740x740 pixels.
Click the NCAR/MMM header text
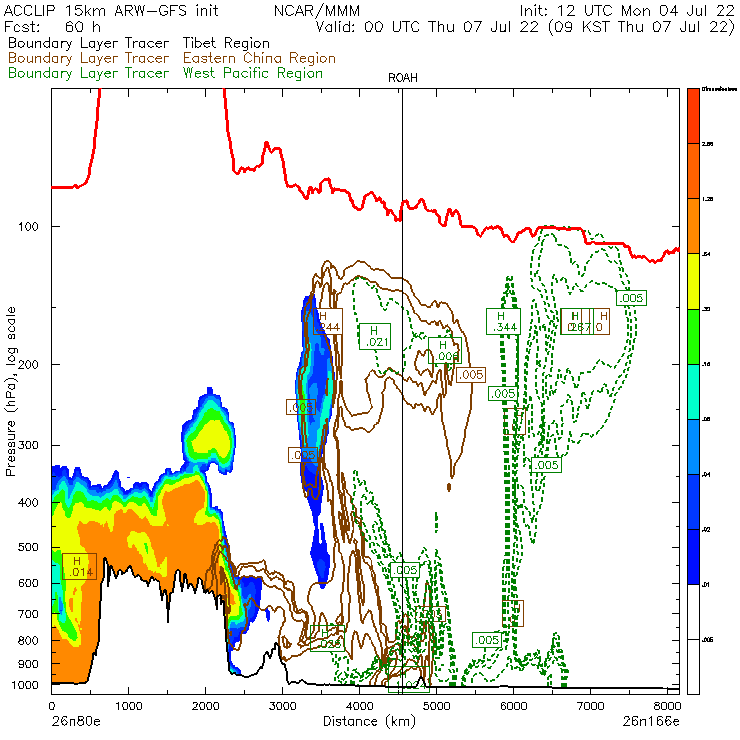(316, 10)
